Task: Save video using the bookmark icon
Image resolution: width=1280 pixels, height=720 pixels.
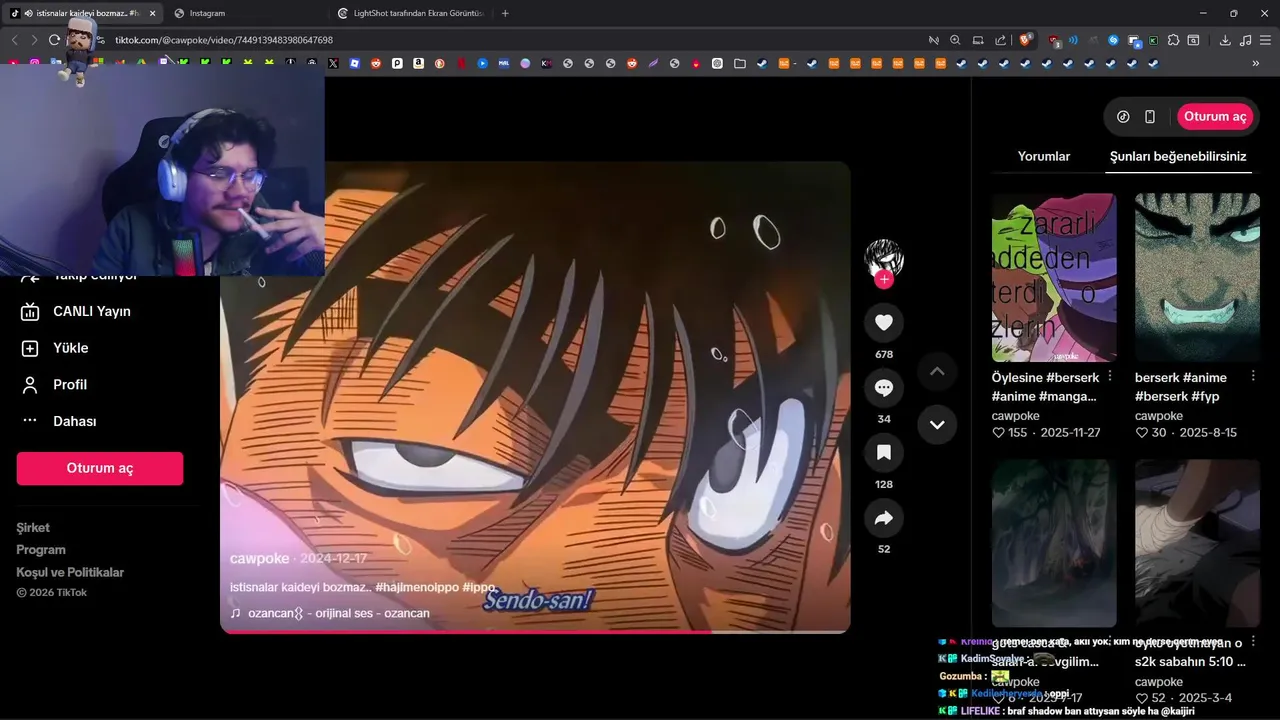Action: coord(884,453)
